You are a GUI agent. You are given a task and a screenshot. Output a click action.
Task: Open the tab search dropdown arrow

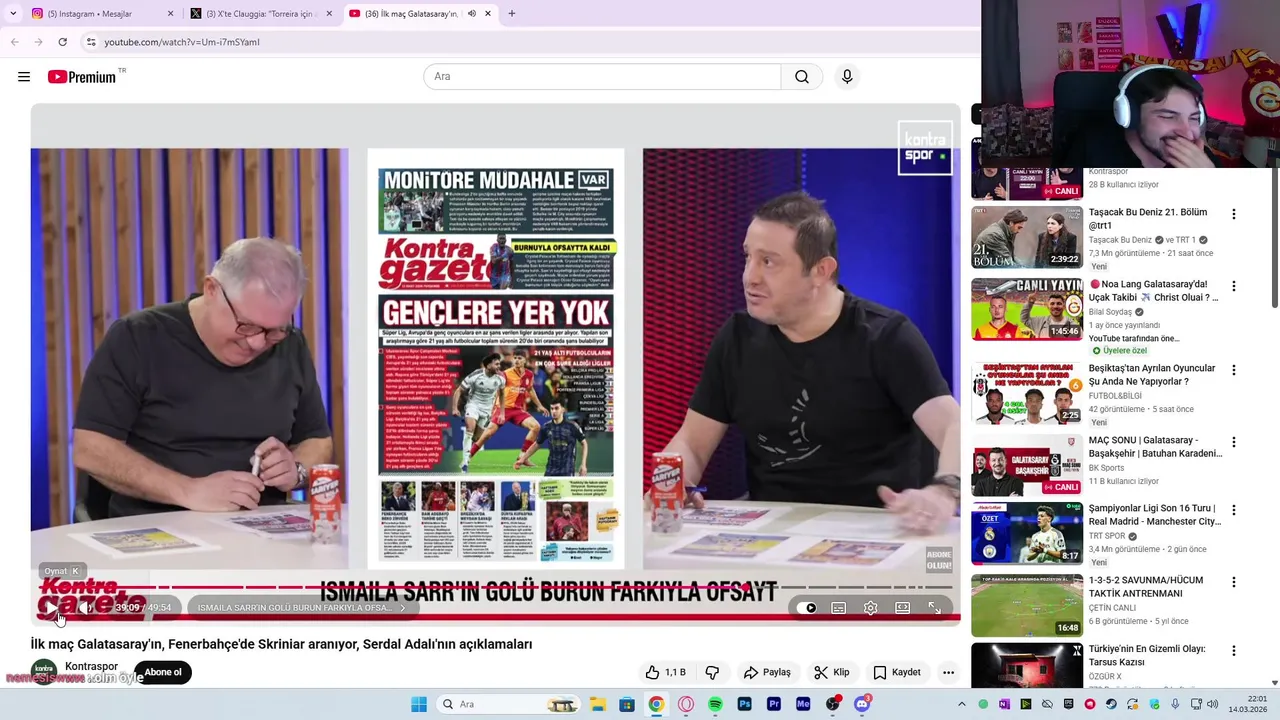click(x=13, y=14)
